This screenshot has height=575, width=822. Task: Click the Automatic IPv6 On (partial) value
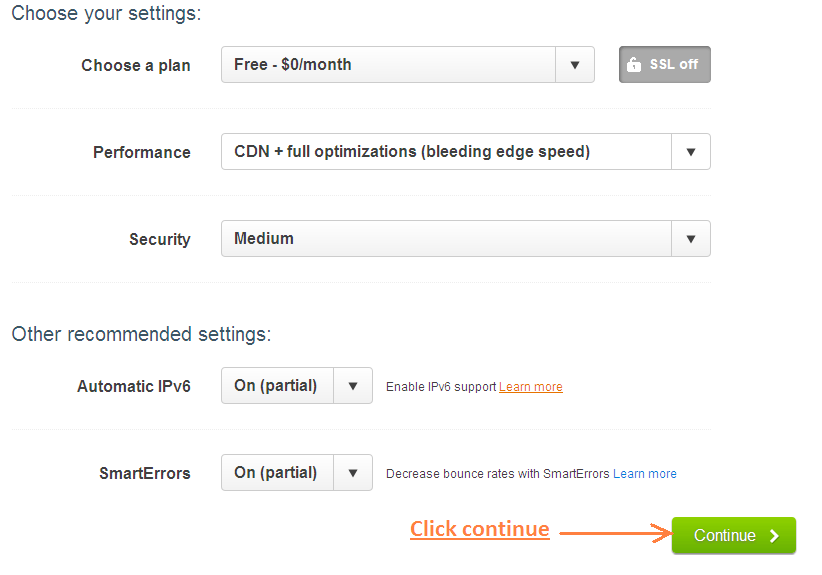[277, 386]
